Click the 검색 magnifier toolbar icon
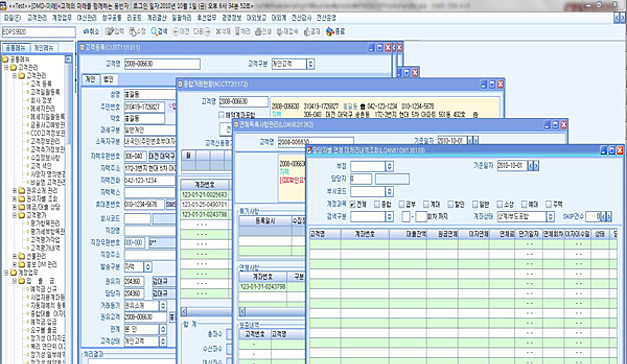 [154, 31]
